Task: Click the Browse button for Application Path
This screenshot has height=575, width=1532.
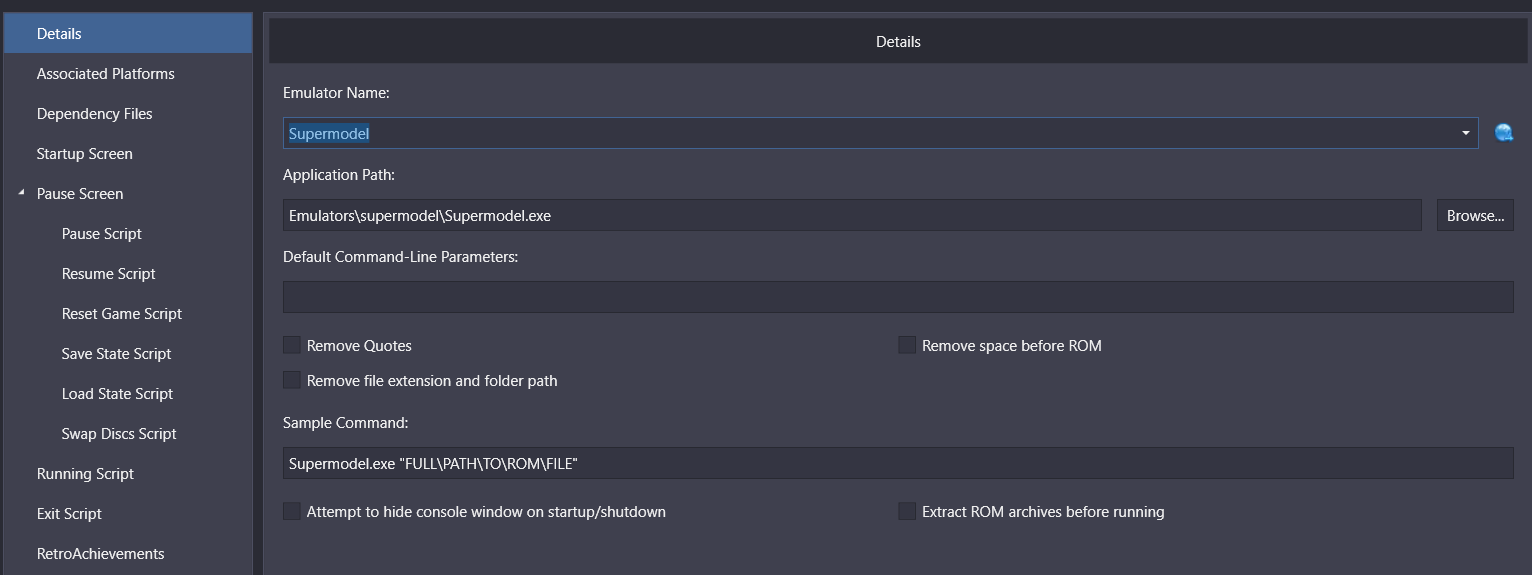Action: [x=1475, y=215]
